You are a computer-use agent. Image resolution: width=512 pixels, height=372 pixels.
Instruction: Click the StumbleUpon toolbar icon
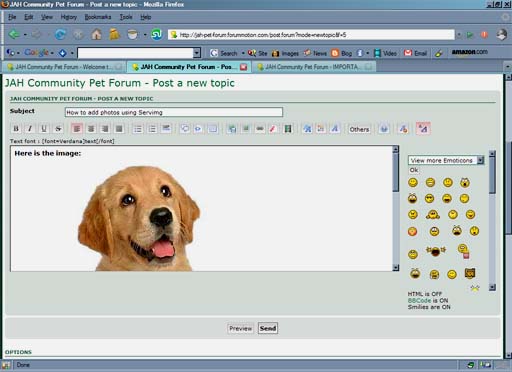click(156, 34)
